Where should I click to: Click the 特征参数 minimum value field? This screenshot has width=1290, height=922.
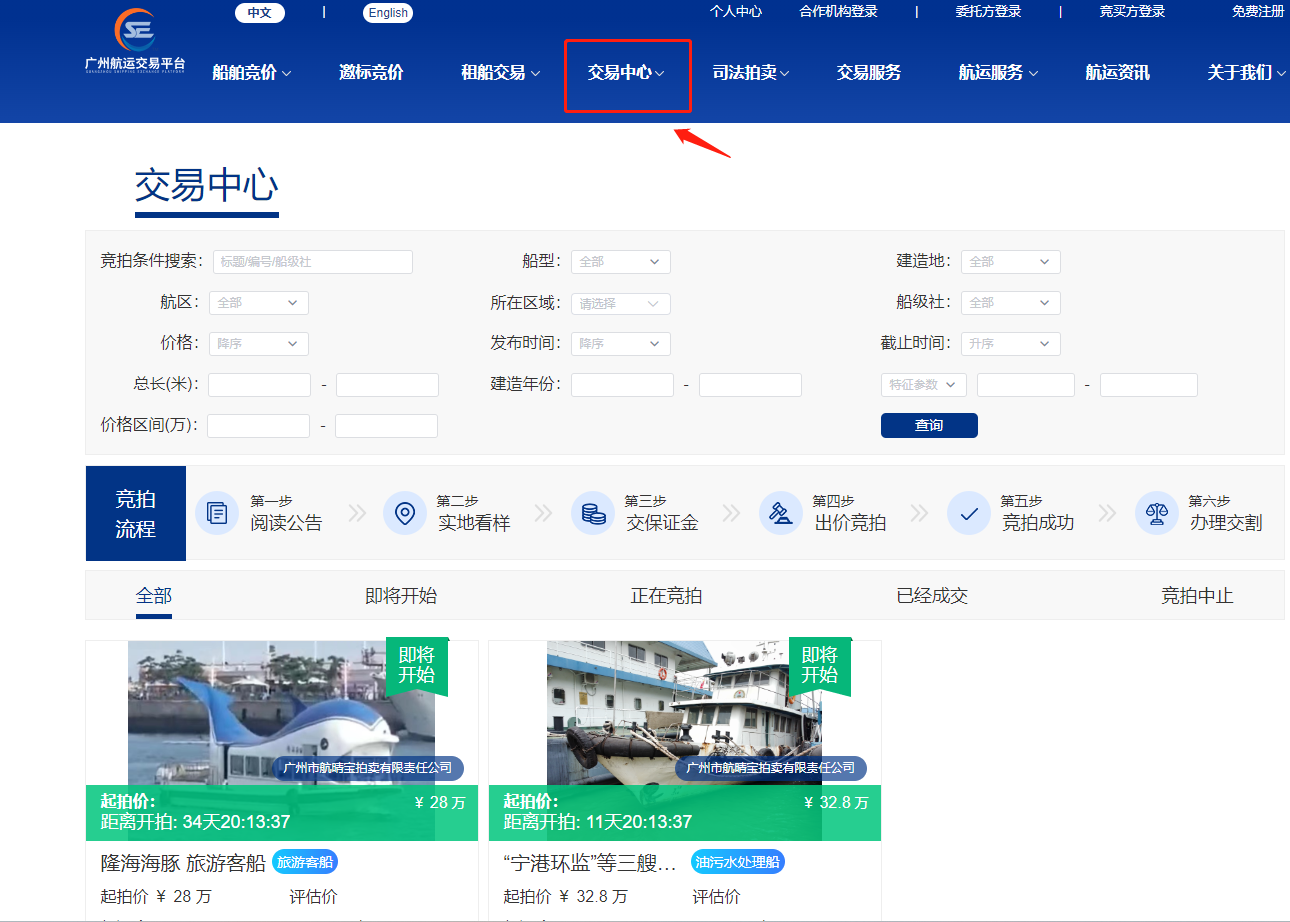[x=1026, y=385]
